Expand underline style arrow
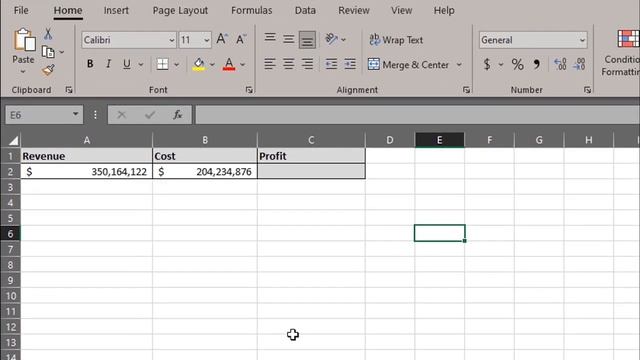The height and width of the screenshot is (360, 640). click(140, 64)
